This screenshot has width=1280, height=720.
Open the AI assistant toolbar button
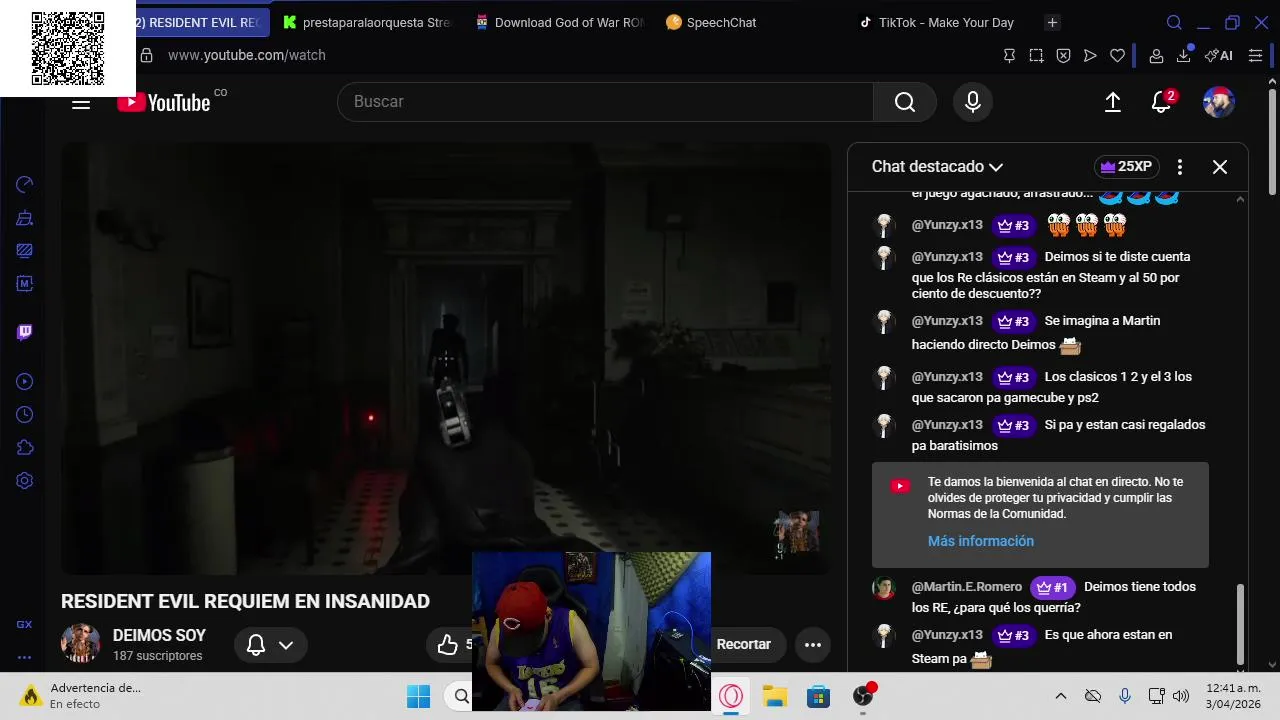[1219, 56]
